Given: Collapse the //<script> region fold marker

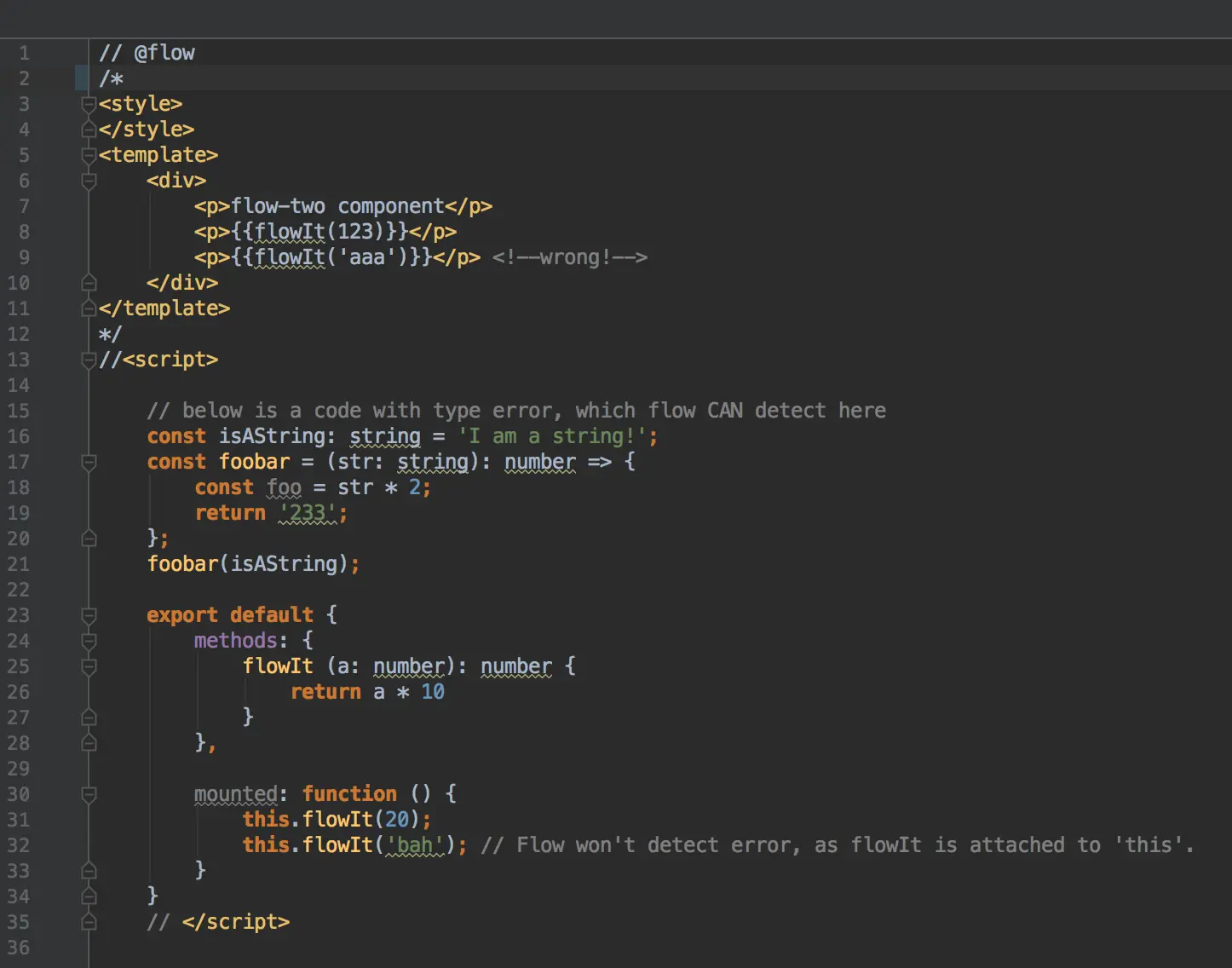Looking at the screenshot, I should [x=89, y=360].
